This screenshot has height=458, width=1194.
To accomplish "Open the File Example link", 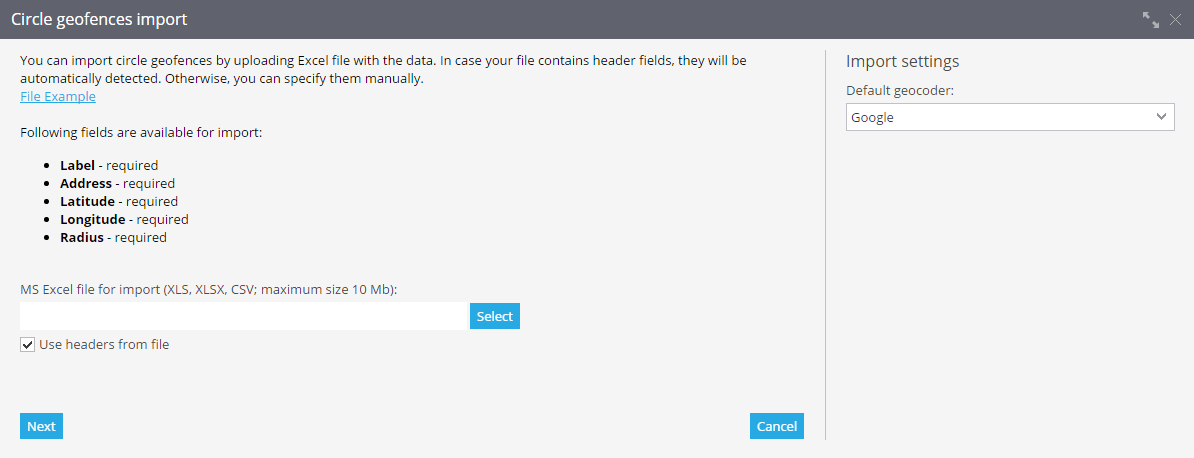I will pos(58,97).
